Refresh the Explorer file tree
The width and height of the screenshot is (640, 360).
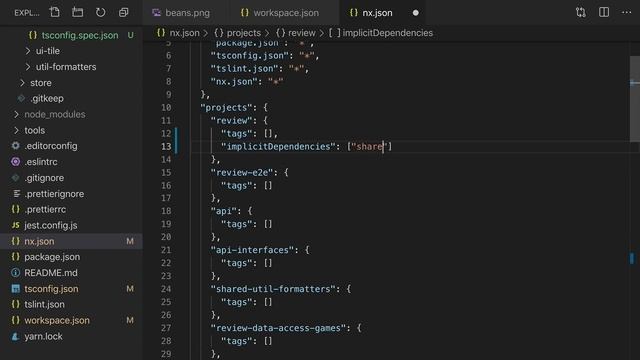pyautogui.click(x=100, y=13)
